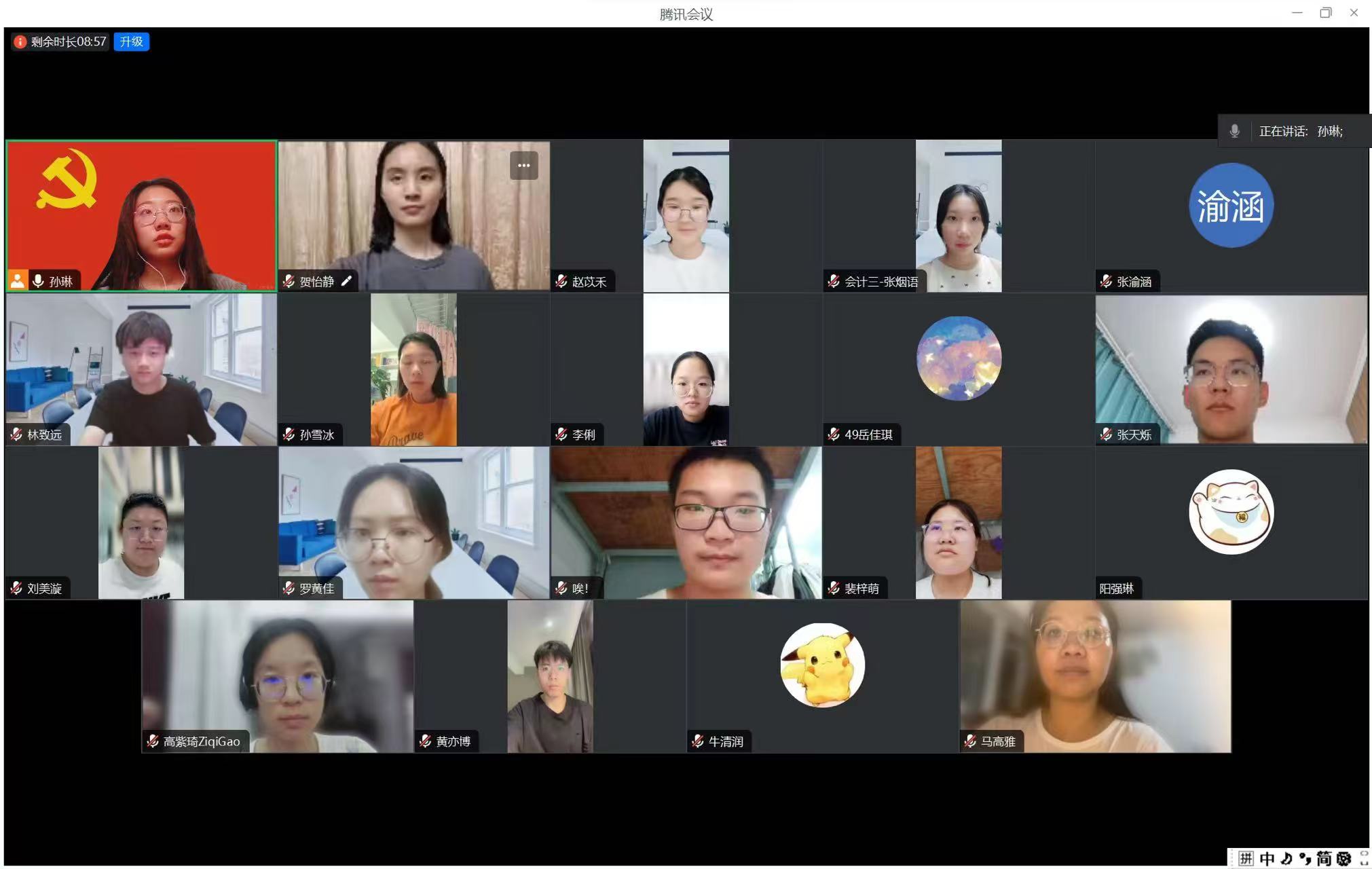Toggle the IME half/full-width moon icon
The height and width of the screenshot is (869, 1372).
pos(1286,859)
